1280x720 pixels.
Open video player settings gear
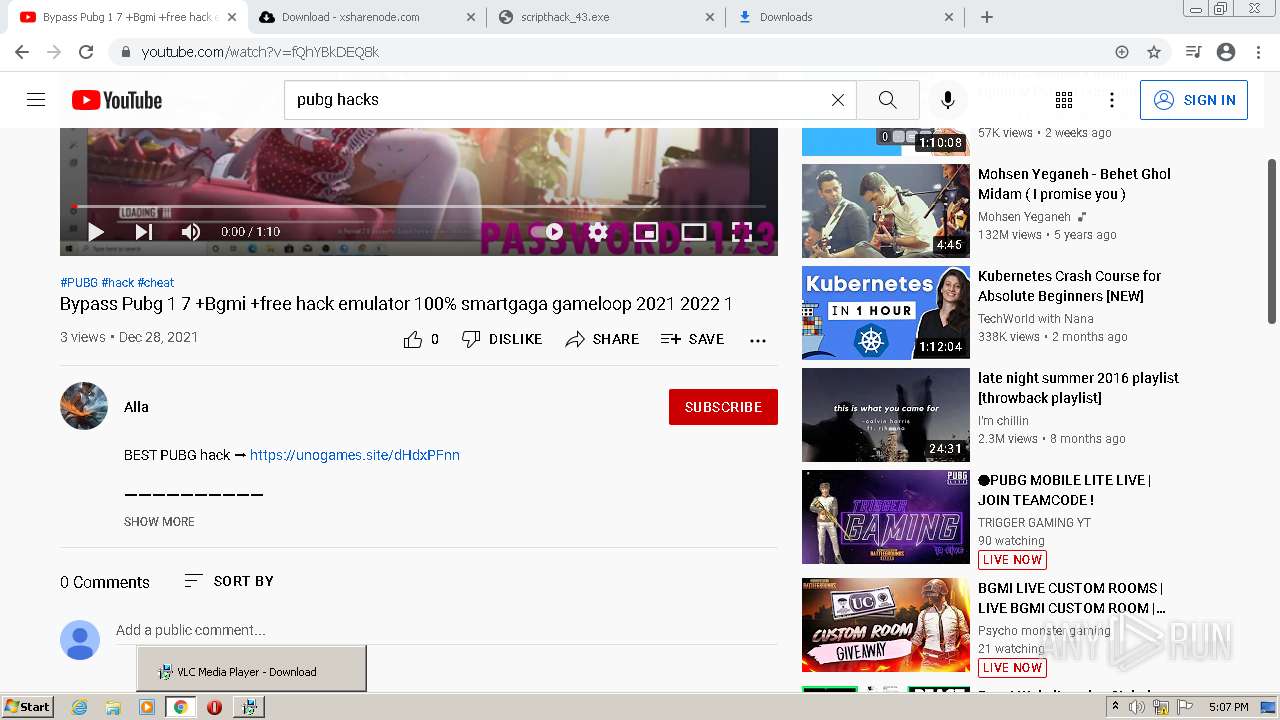(598, 232)
